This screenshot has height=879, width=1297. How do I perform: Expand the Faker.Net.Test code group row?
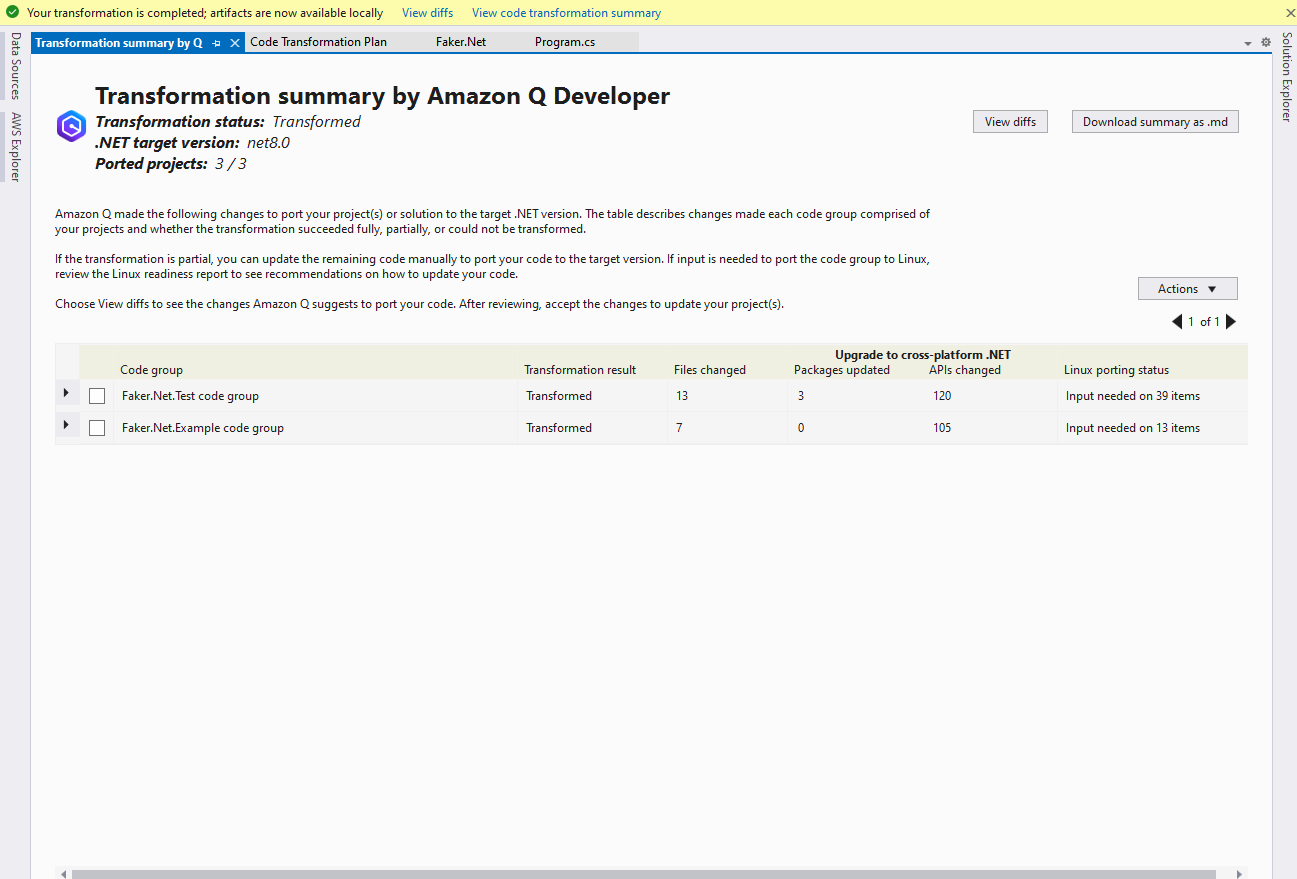66,393
